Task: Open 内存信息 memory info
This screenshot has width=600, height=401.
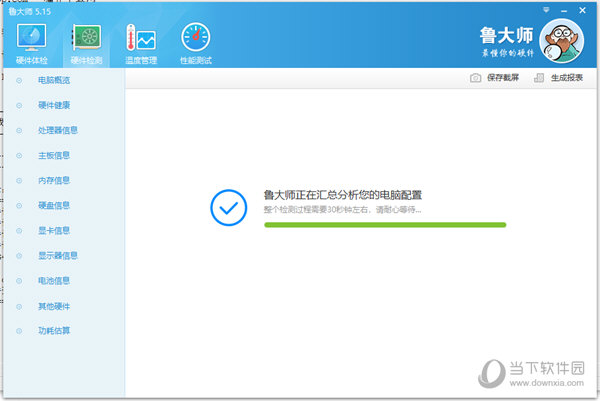Action: point(54,180)
